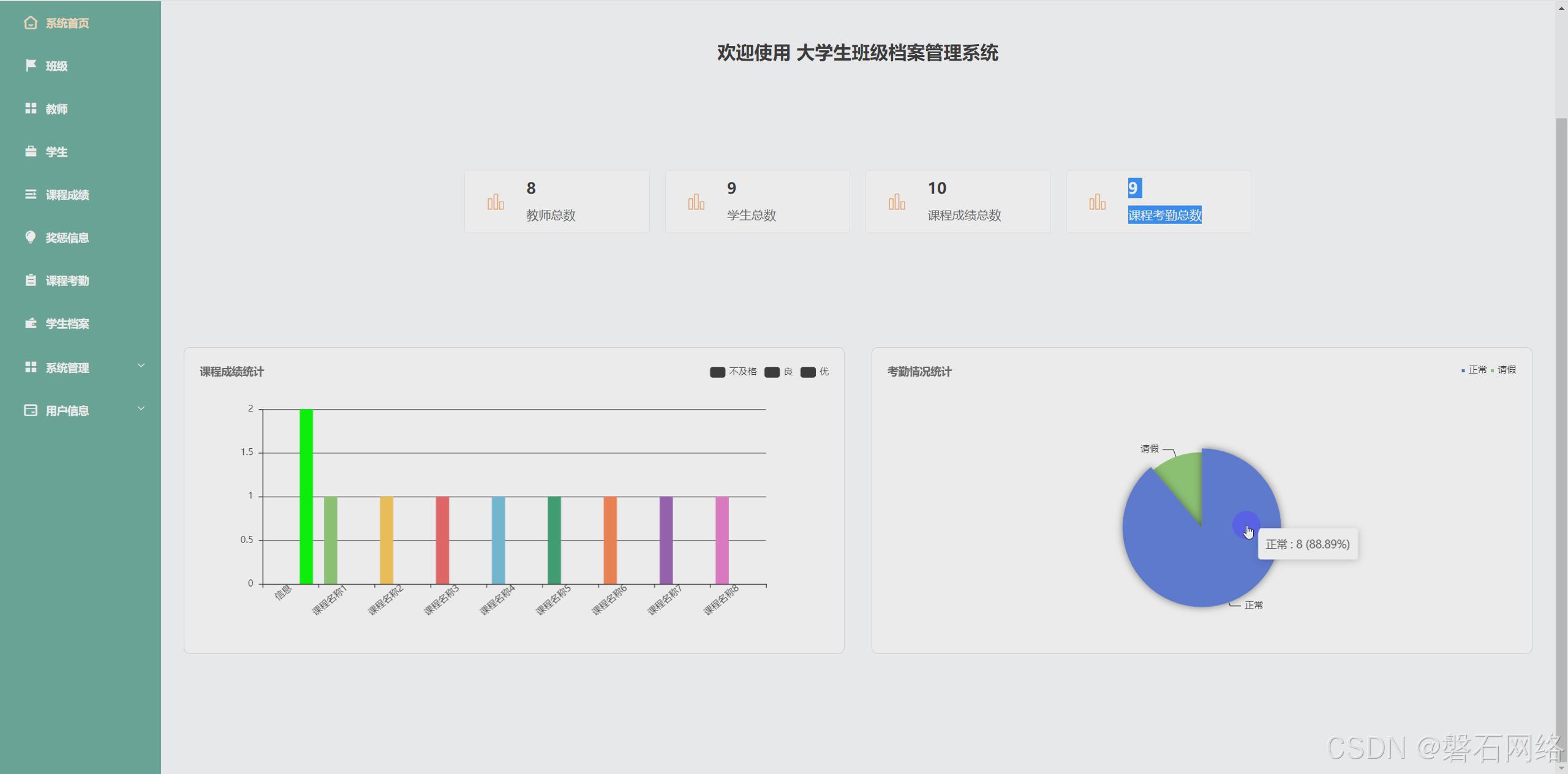Open the 班级 menu item
Viewport: 1568px width, 774px height.
coord(56,66)
